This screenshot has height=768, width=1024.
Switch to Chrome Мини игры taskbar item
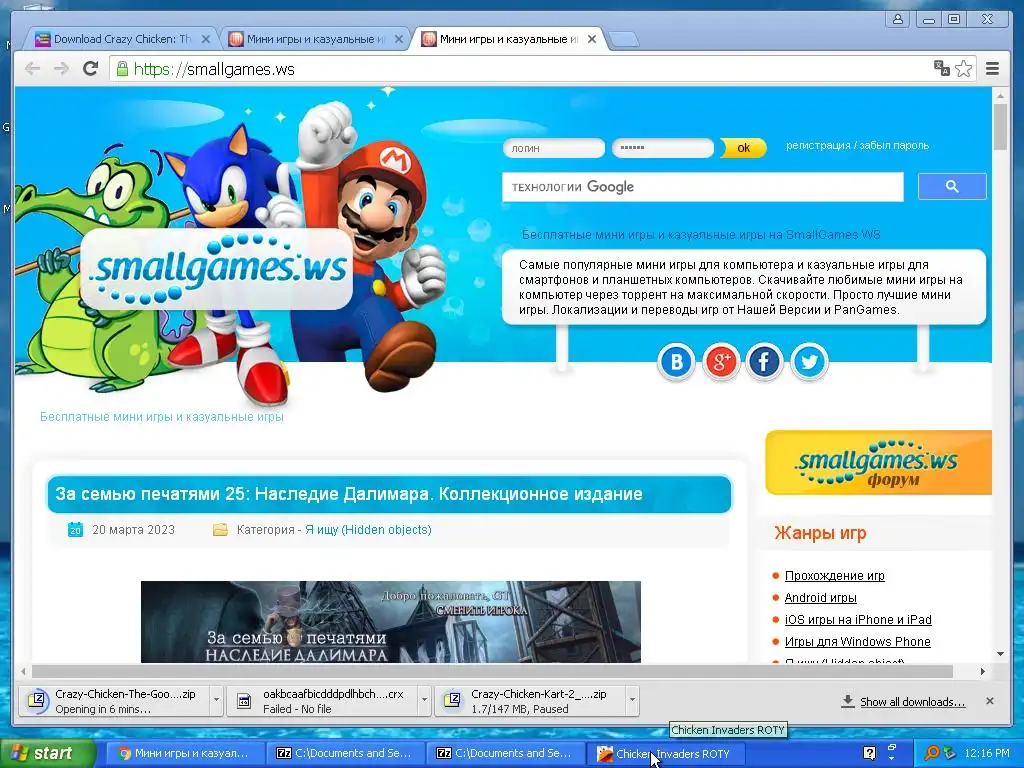(185, 754)
